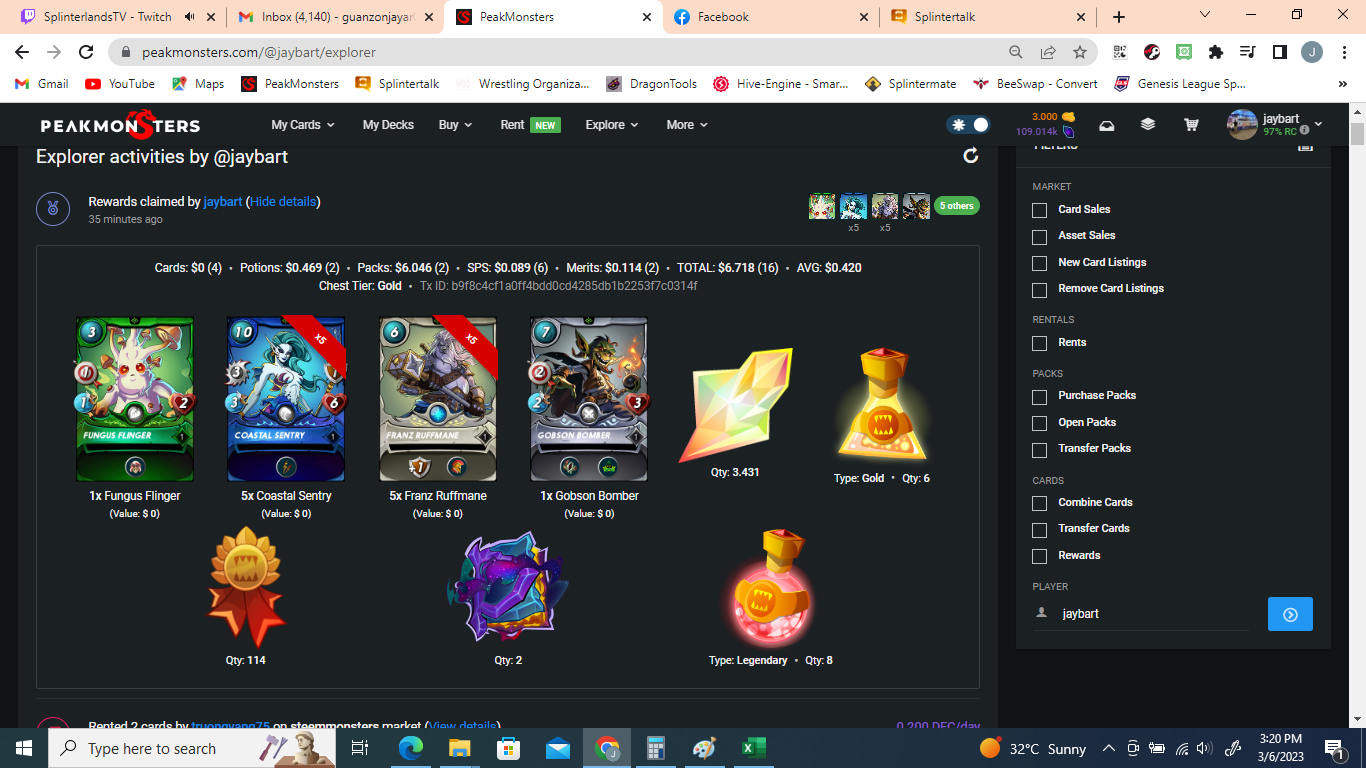This screenshot has width=1366, height=768.
Task: Open the DragonTools bookmark
Action: [x=651, y=84]
